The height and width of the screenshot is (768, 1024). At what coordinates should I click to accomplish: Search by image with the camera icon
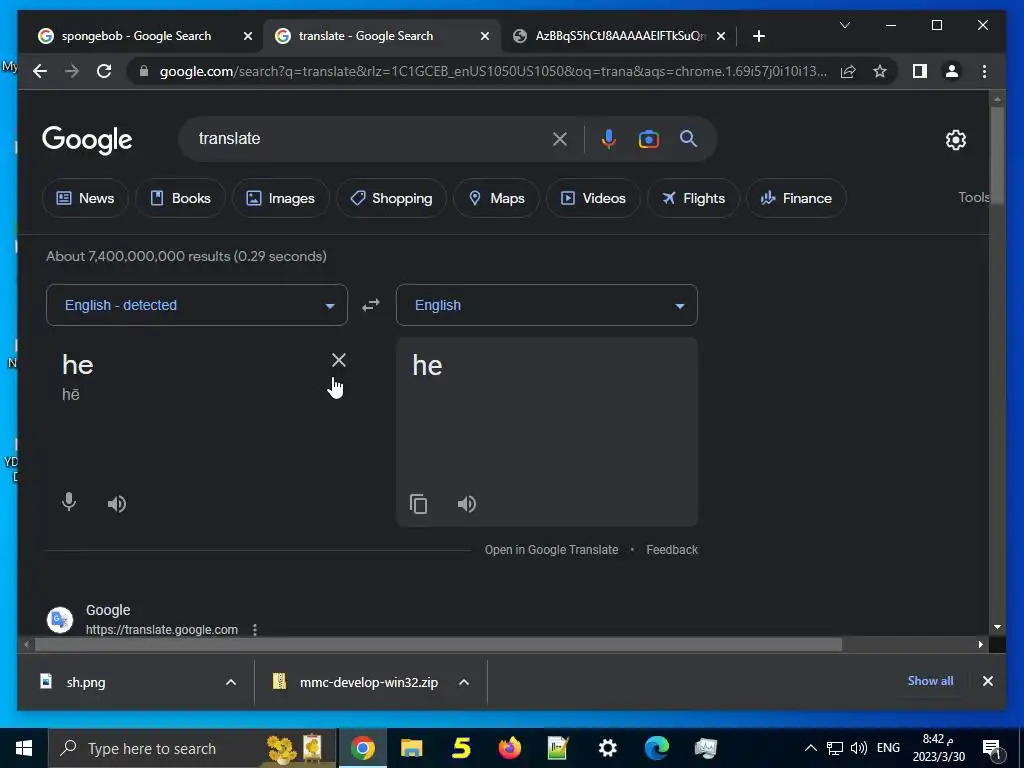click(648, 138)
